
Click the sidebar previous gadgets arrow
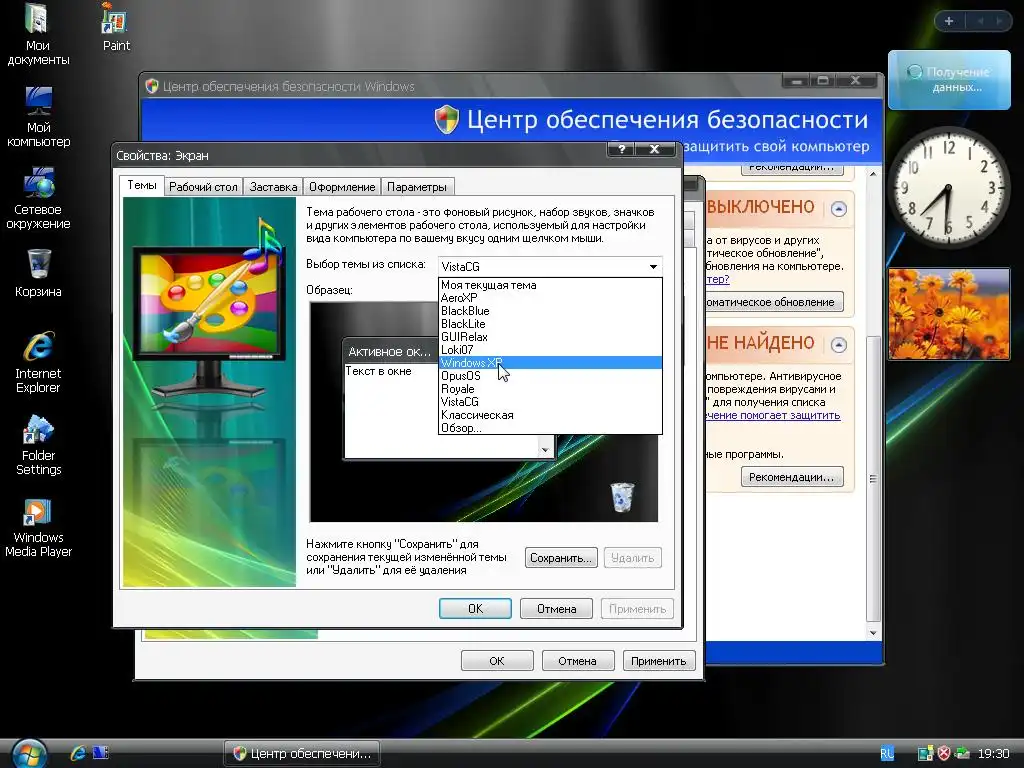pyautogui.click(x=980, y=21)
